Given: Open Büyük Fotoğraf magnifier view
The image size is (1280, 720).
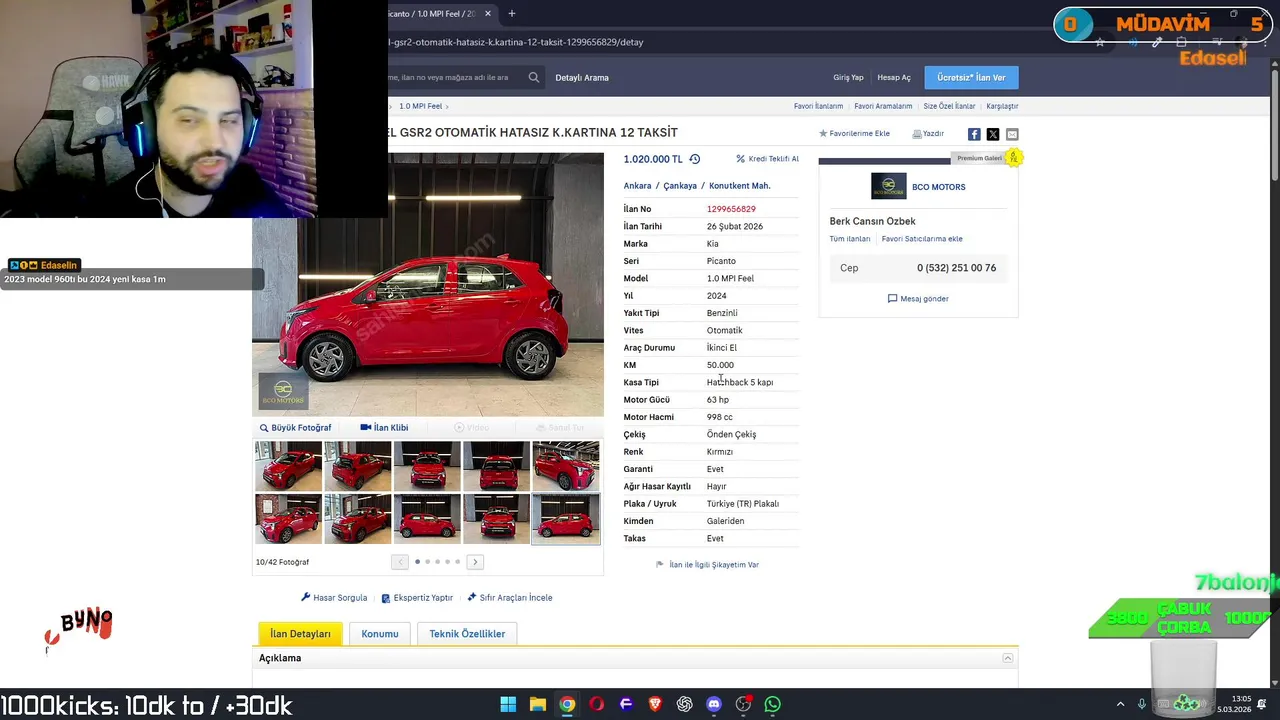Looking at the screenshot, I should click(x=295, y=428).
